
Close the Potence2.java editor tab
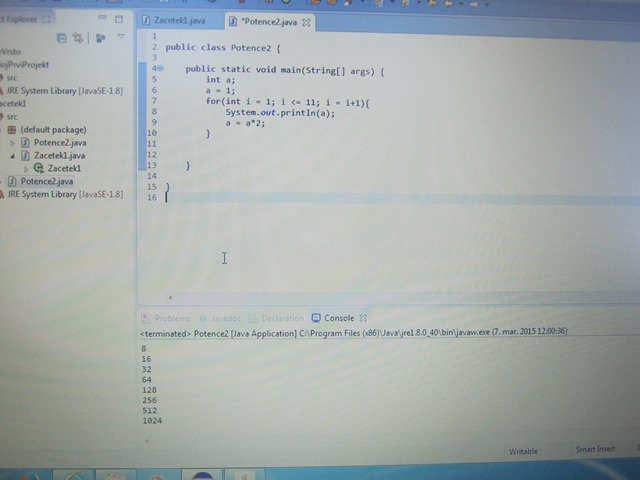(x=306, y=21)
